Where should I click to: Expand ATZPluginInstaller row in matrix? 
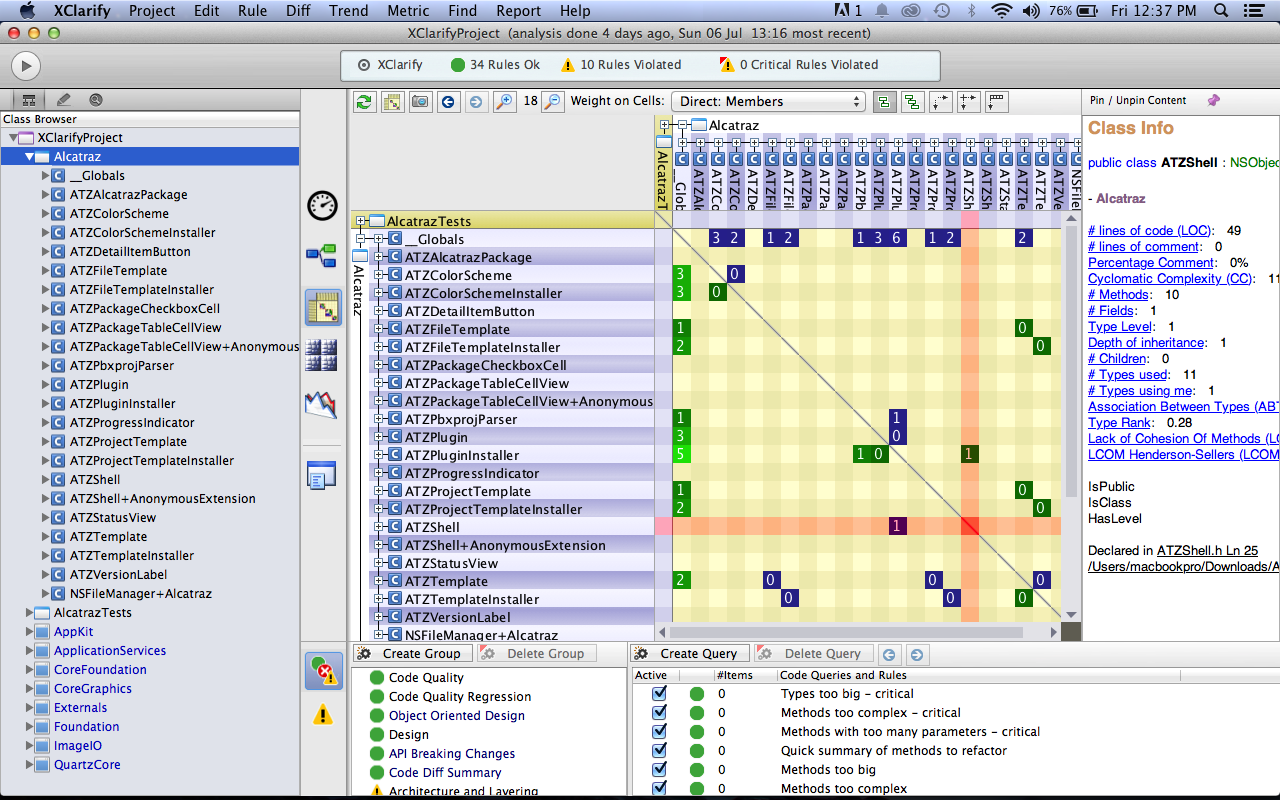[378, 455]
